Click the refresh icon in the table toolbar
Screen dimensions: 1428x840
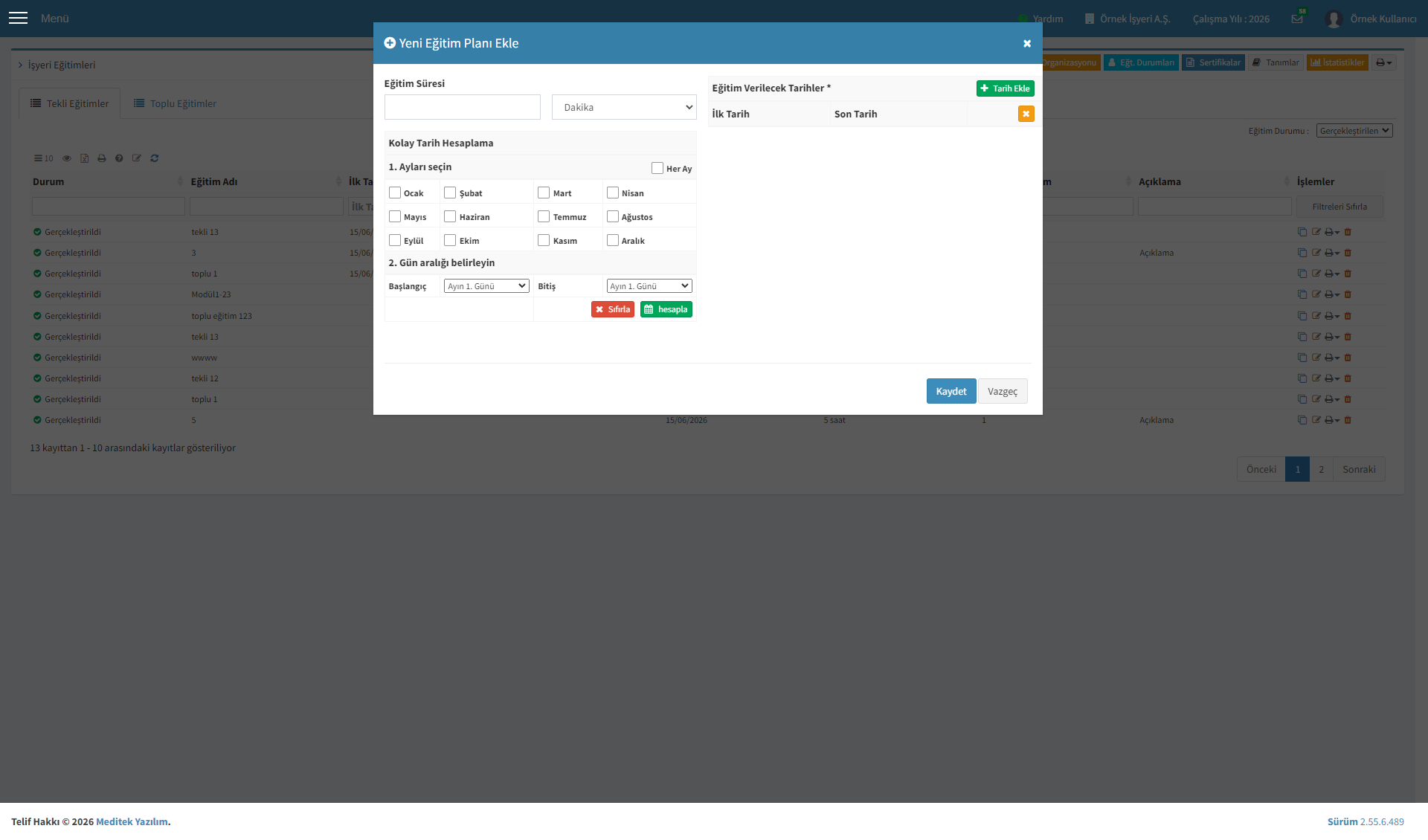pos(155,158)
